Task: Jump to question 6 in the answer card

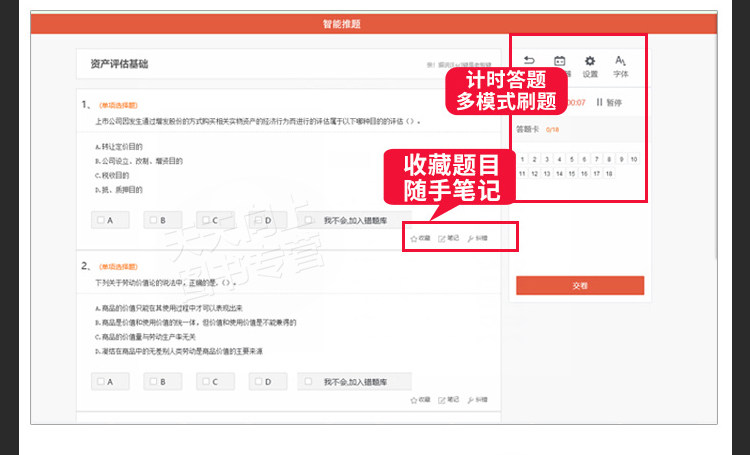Action: pos(584,159)
